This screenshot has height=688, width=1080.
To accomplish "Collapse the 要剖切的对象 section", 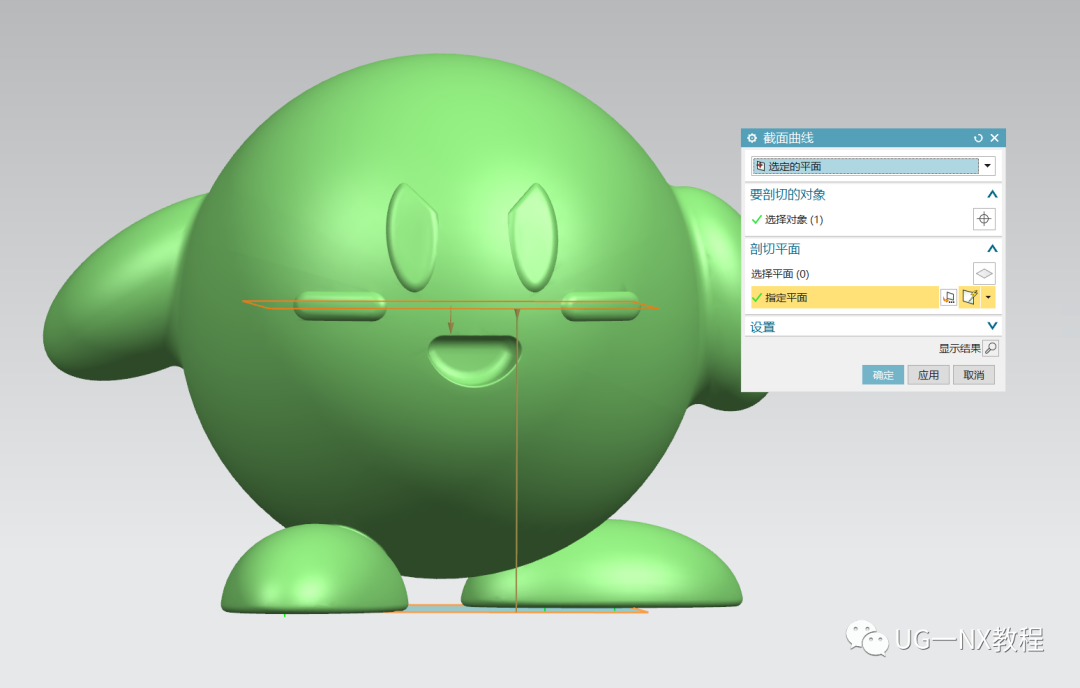I will pyautogui.click(x=992, y=194).
